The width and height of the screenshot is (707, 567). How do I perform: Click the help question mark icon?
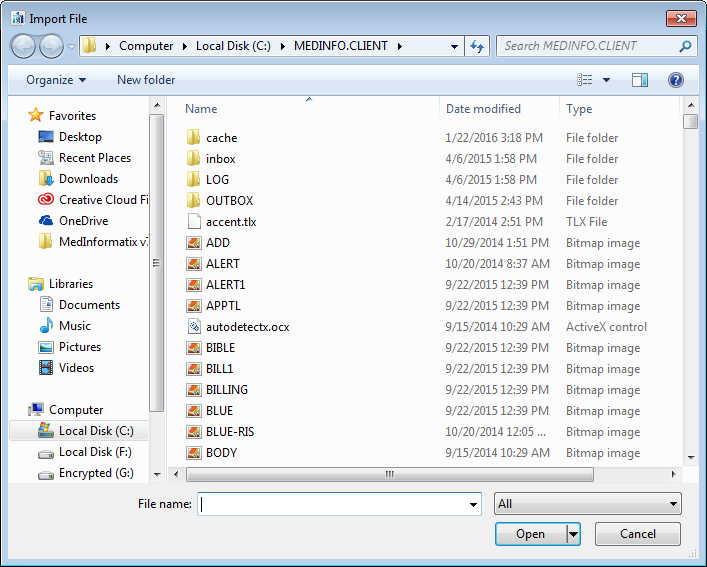coord(675,80)
